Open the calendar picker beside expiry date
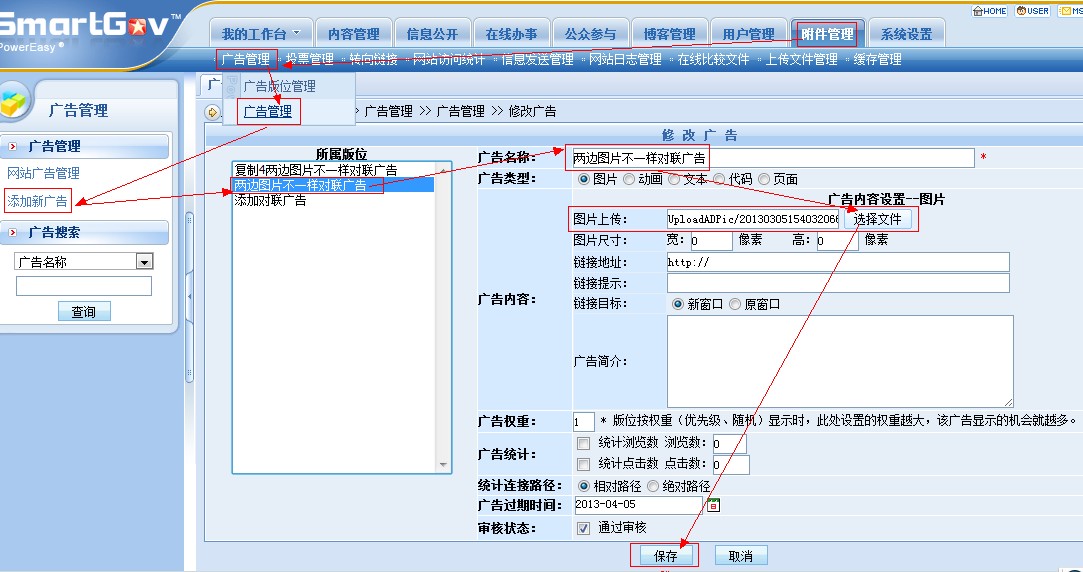The width and height of the screenshot is (1083, 572). point(713,506)
